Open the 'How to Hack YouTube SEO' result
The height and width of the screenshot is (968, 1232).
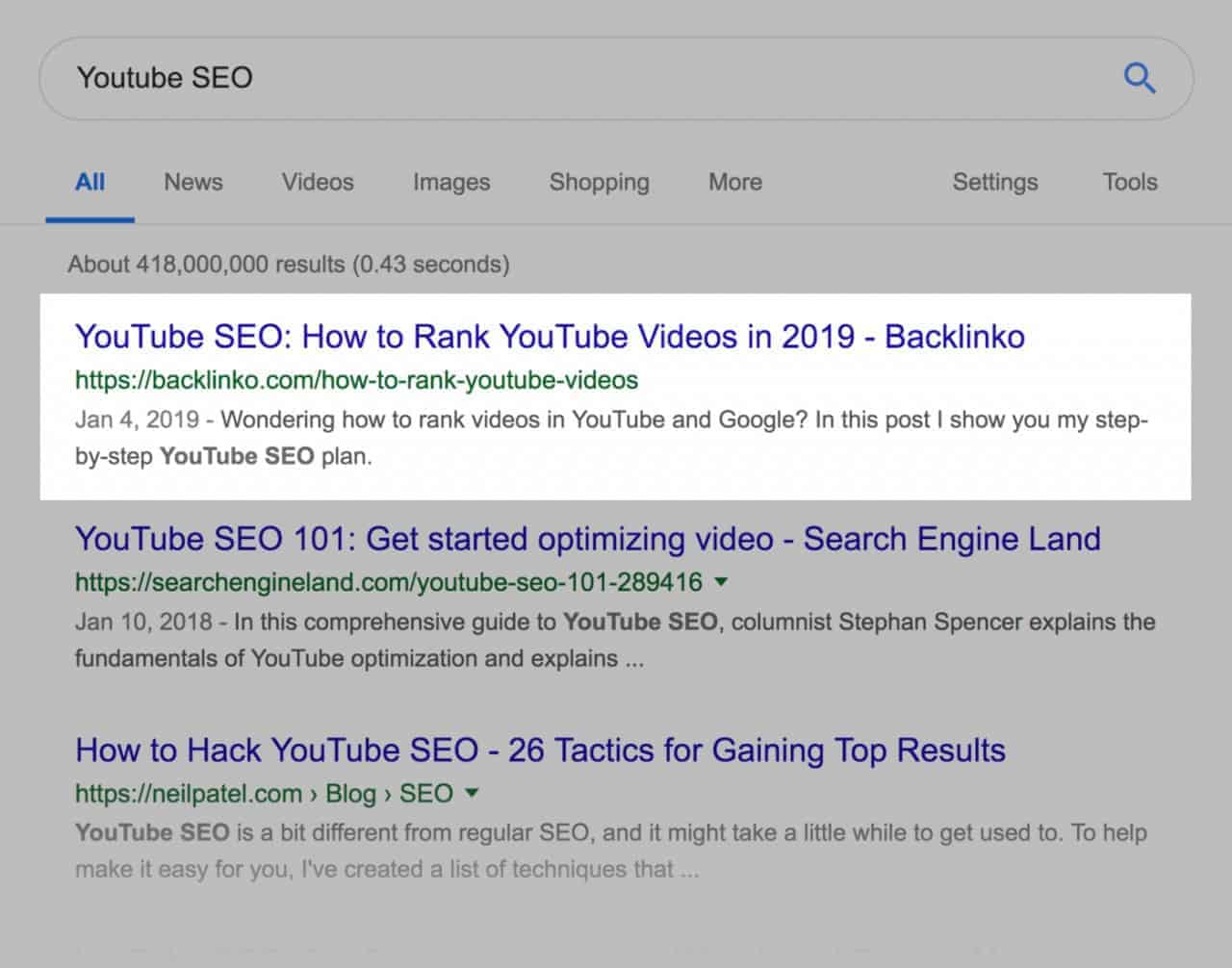(x=540, y=751)
